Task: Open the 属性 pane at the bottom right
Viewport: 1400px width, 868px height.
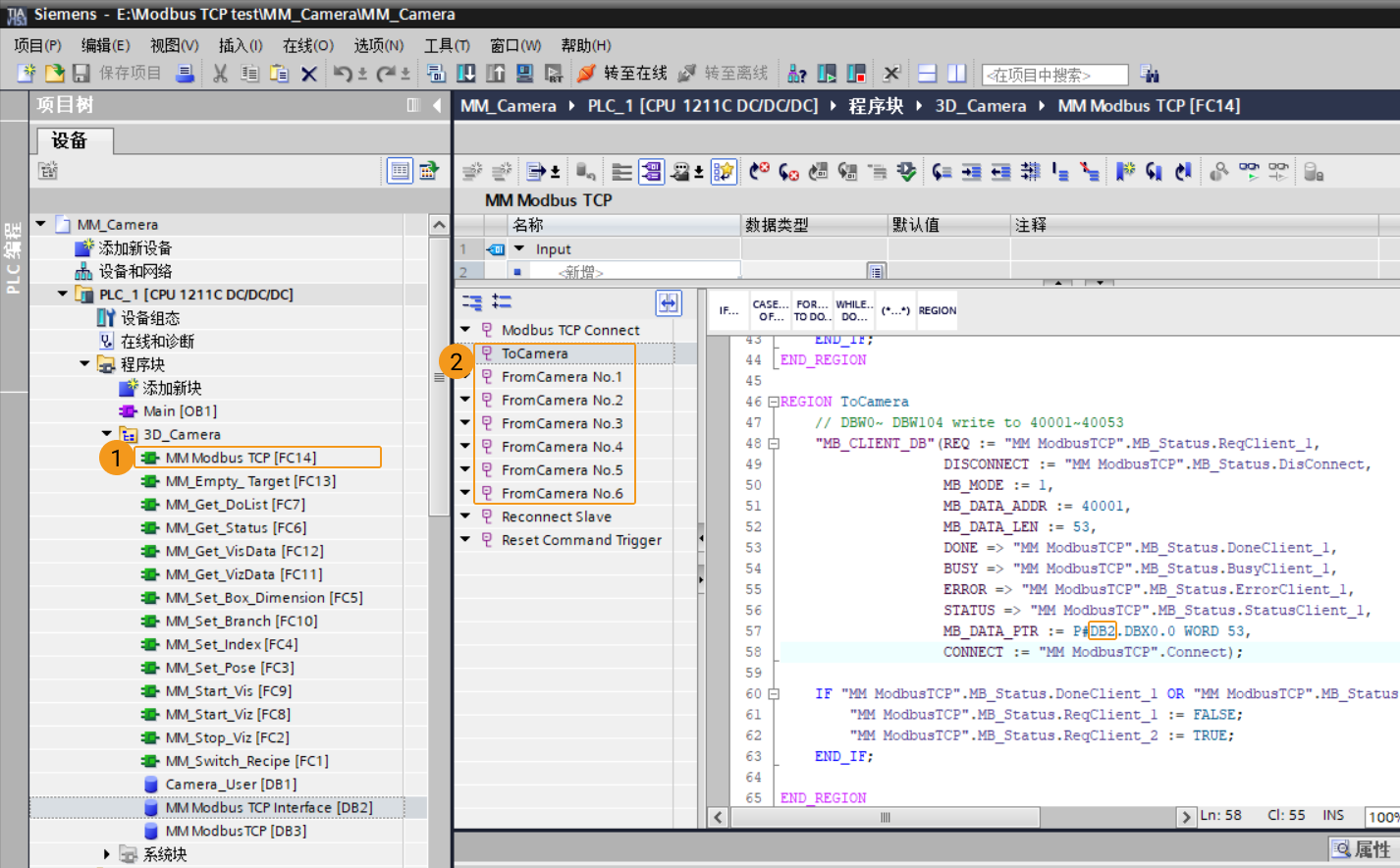Action: coord(1373,848)
